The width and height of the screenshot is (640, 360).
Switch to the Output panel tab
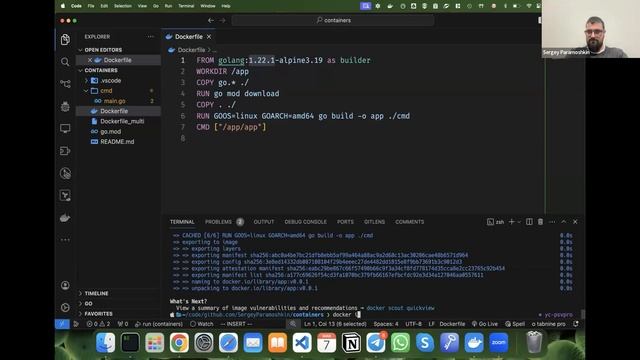pos(264,222)
